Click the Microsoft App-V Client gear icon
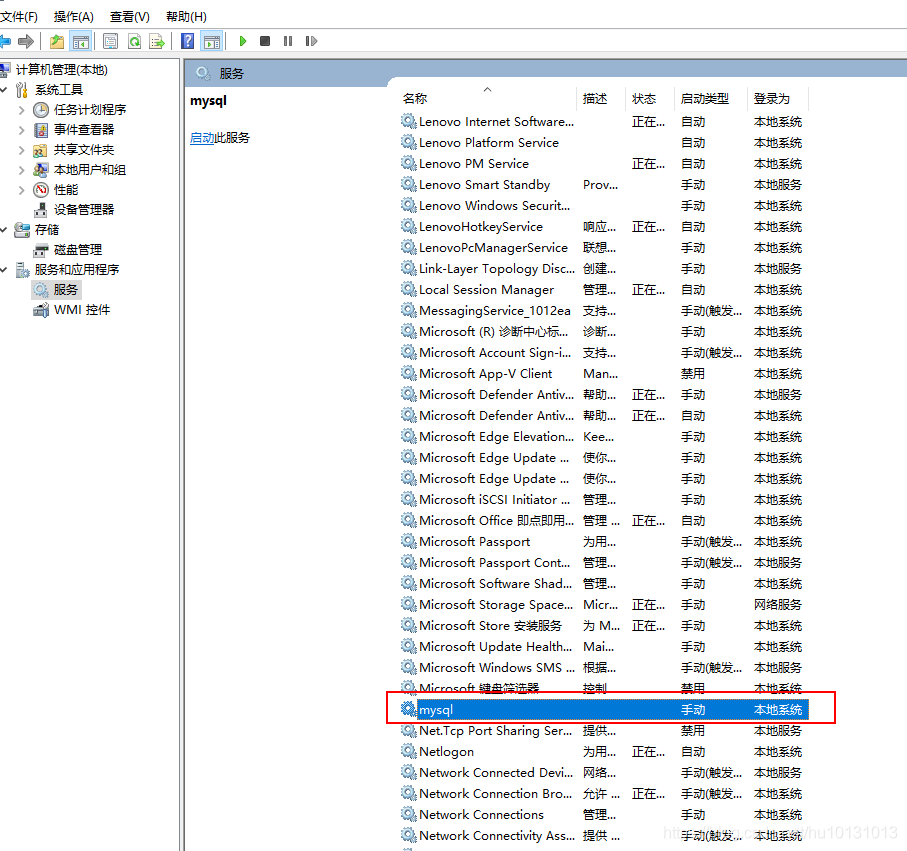907x851 pixels. [408, 374]
